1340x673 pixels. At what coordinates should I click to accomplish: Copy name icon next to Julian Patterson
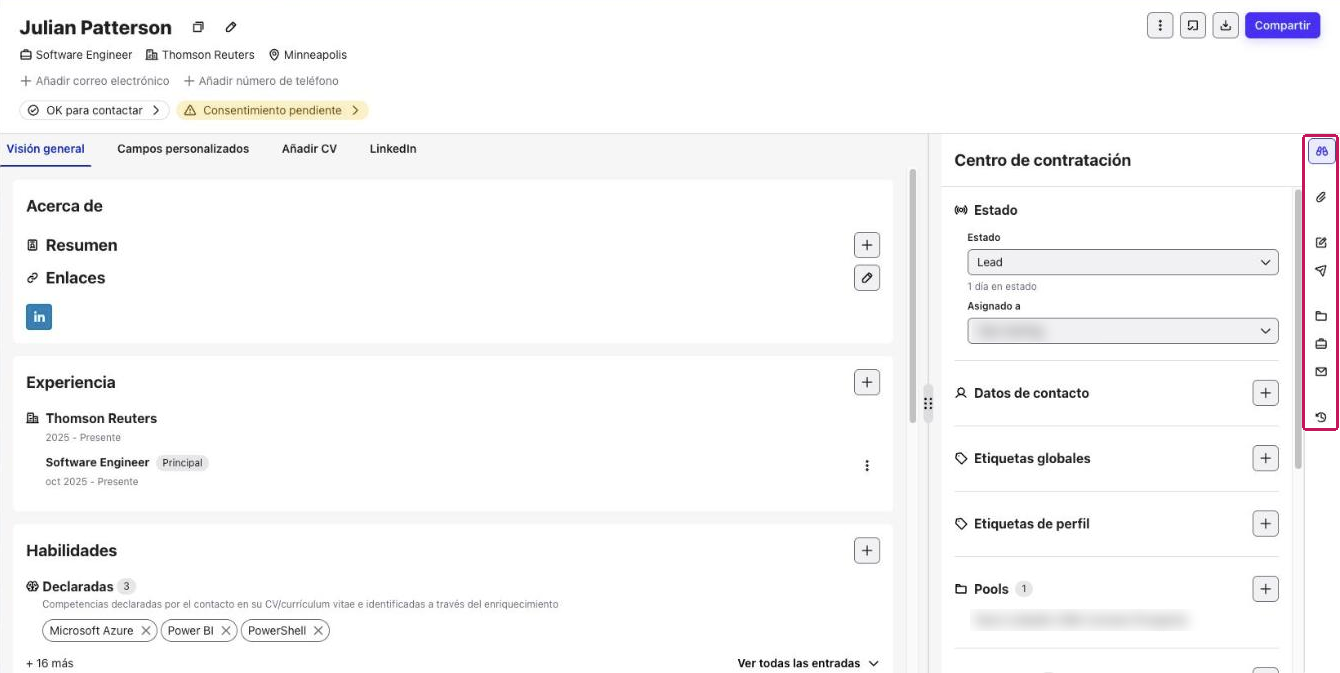click(198, 28)
